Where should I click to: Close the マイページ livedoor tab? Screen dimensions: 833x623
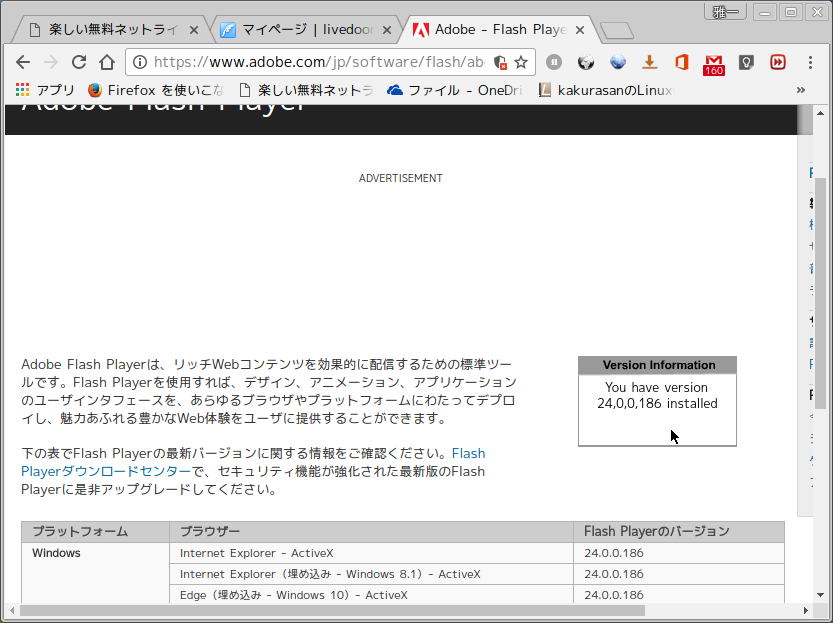tap(387, 30)
